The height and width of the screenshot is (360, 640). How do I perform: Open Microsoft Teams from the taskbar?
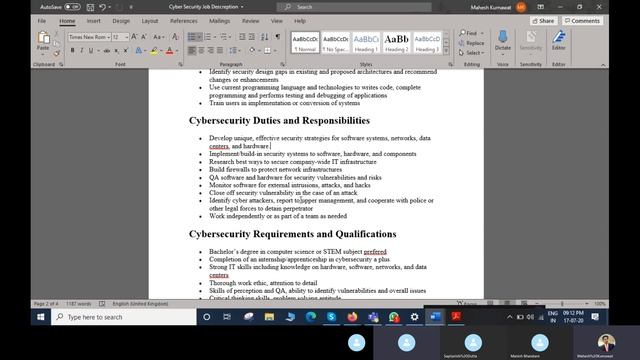(373, 317)
